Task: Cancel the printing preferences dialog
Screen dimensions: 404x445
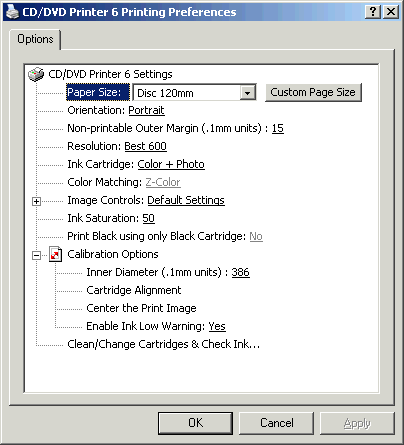Action: click(277, 423)
